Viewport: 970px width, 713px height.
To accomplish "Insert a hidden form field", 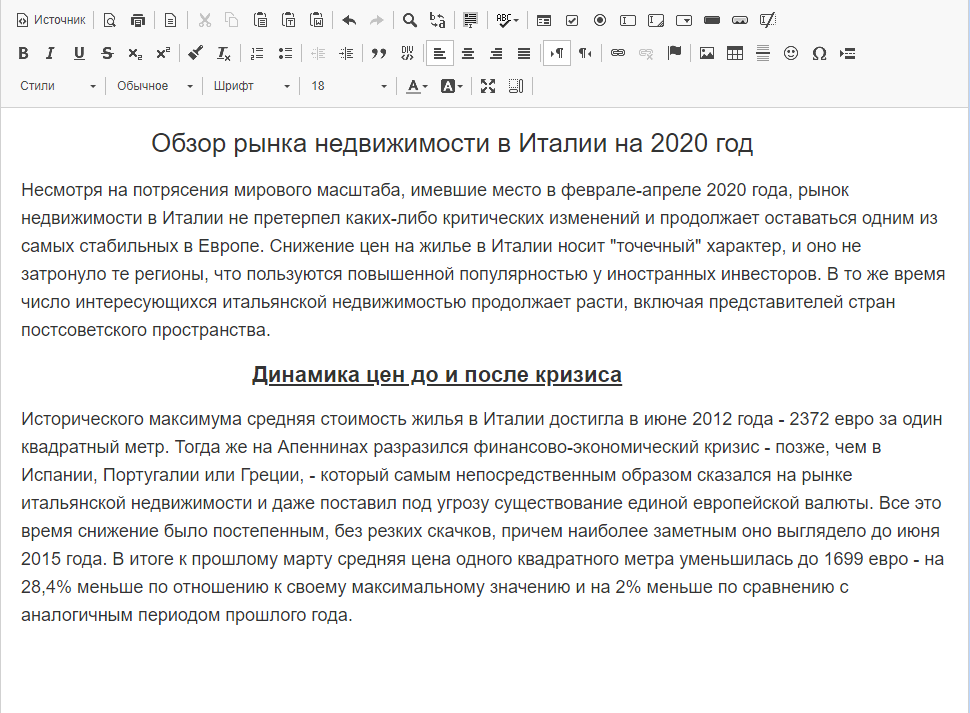I will pos(768,20).
